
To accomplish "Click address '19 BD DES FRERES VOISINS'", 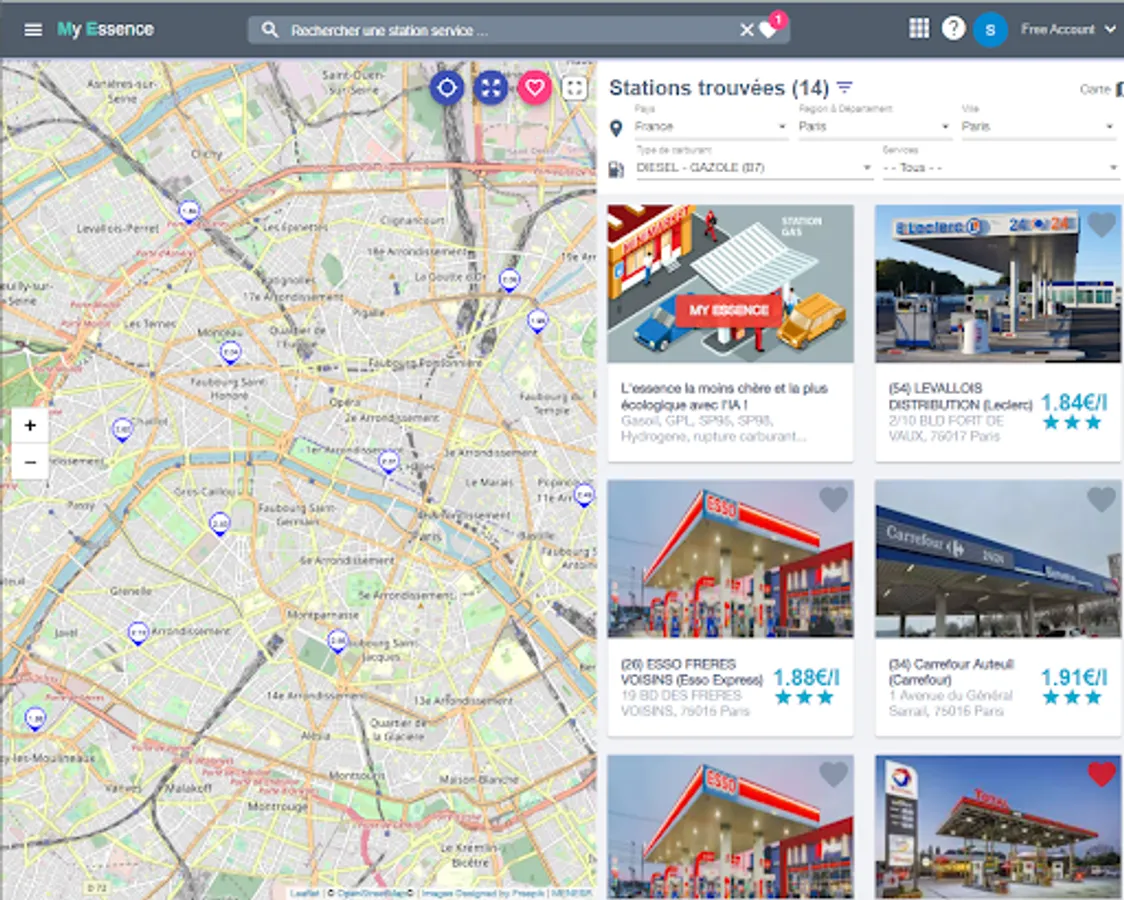I will (685, 703).
